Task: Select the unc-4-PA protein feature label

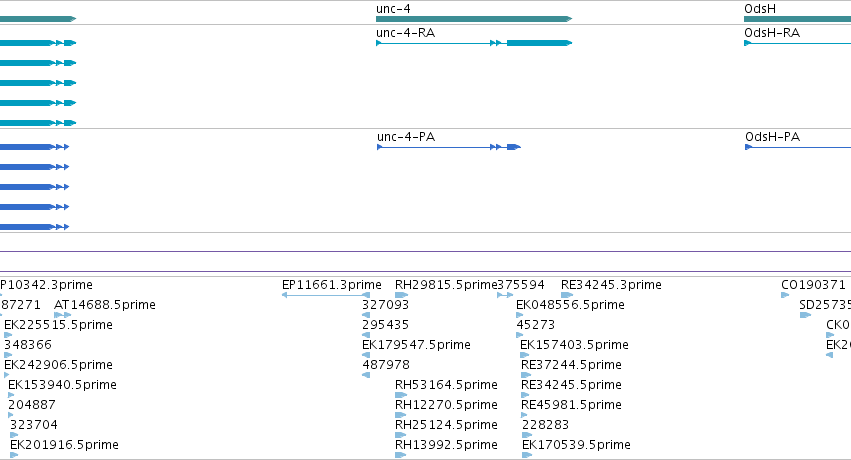Action: [406, 137]
